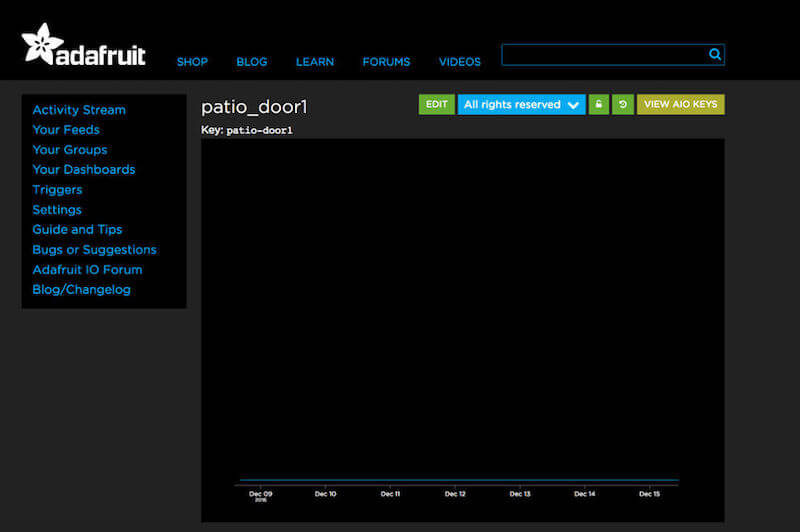Open the All rights reserved license dropdown
800x532 pixels.
(x=521, y=105)
